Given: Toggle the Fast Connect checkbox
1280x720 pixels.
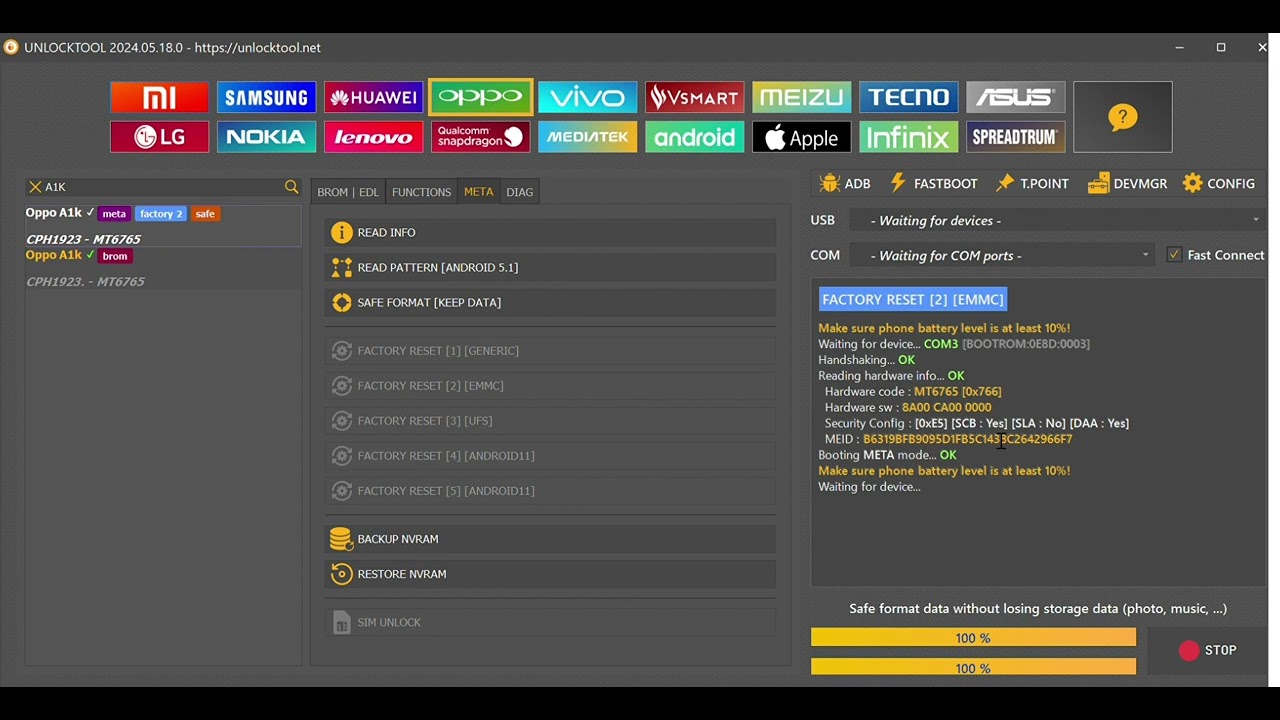Looking at the screenshot, I should coord(1174,255).
